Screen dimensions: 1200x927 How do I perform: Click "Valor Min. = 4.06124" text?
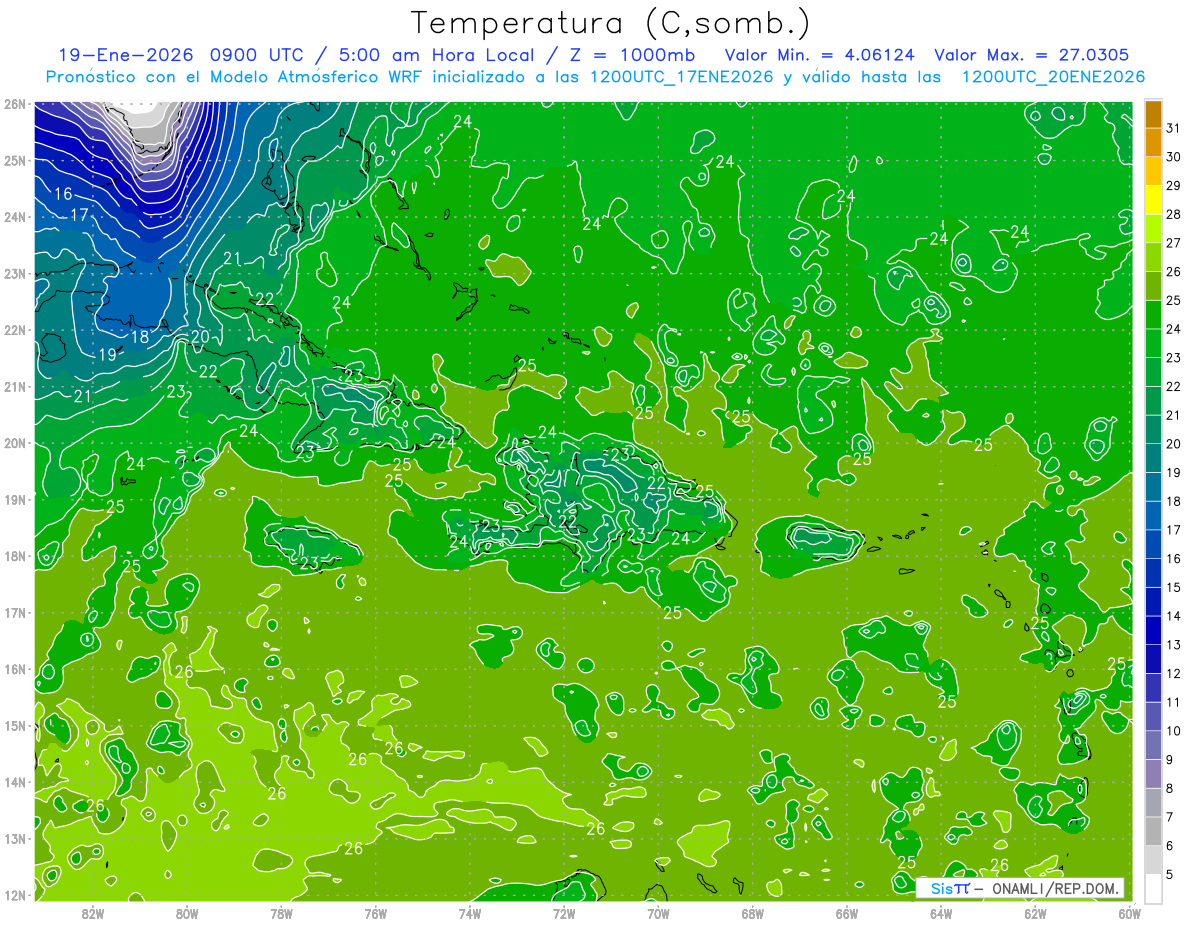(821, 54)
